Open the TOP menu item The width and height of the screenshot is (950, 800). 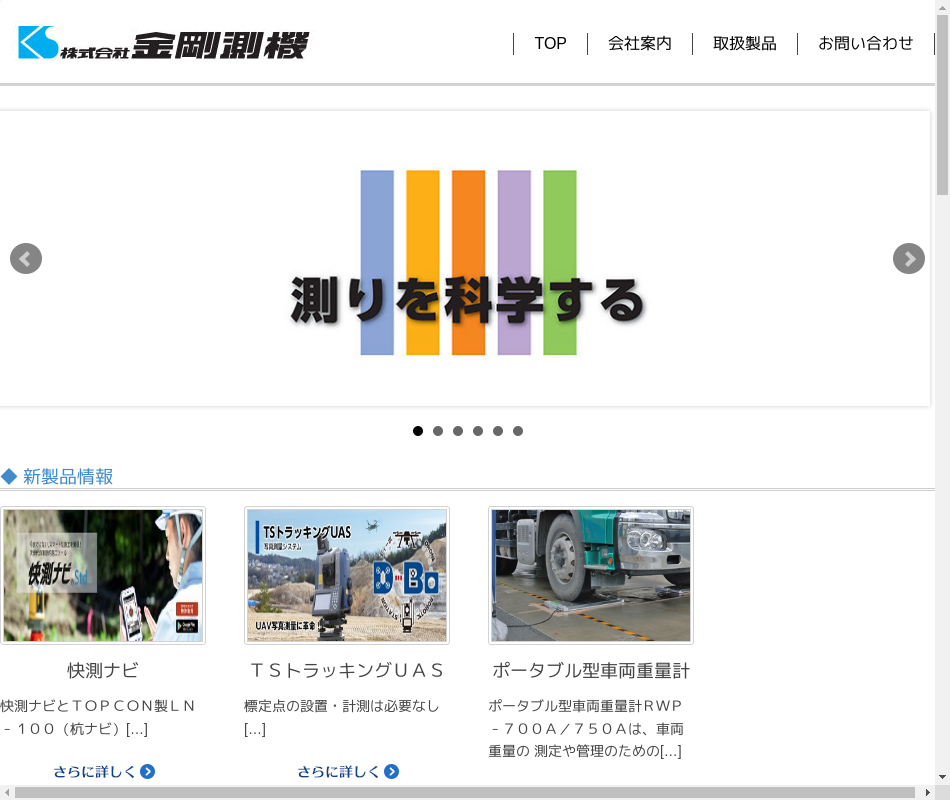click(x=550, y=44)
